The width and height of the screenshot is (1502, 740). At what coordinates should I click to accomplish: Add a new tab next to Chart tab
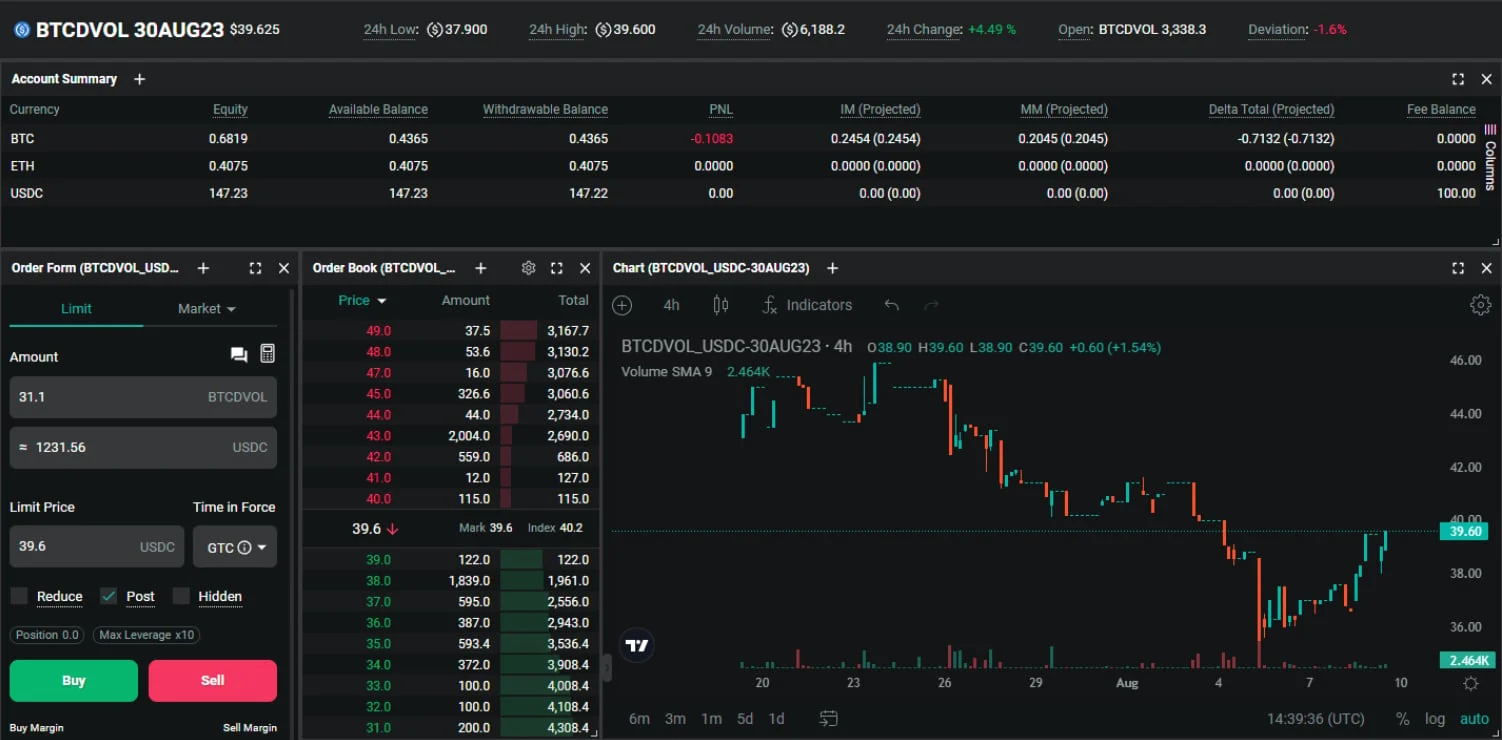[x=832, y=268]
